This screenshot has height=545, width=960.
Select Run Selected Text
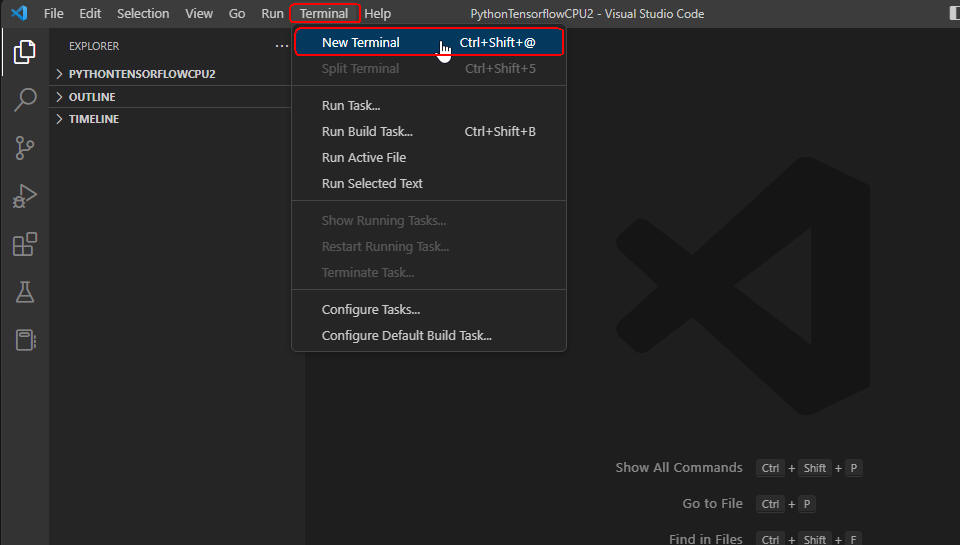point(429,183)
